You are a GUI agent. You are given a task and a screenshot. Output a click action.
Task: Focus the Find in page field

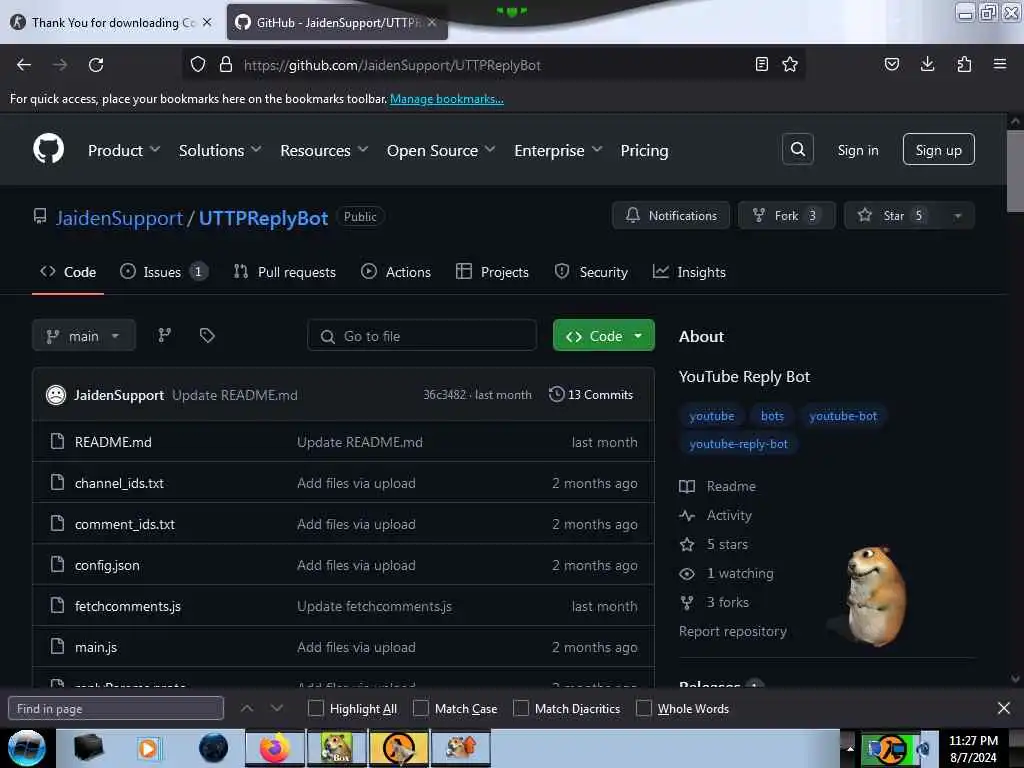(116, 708)
